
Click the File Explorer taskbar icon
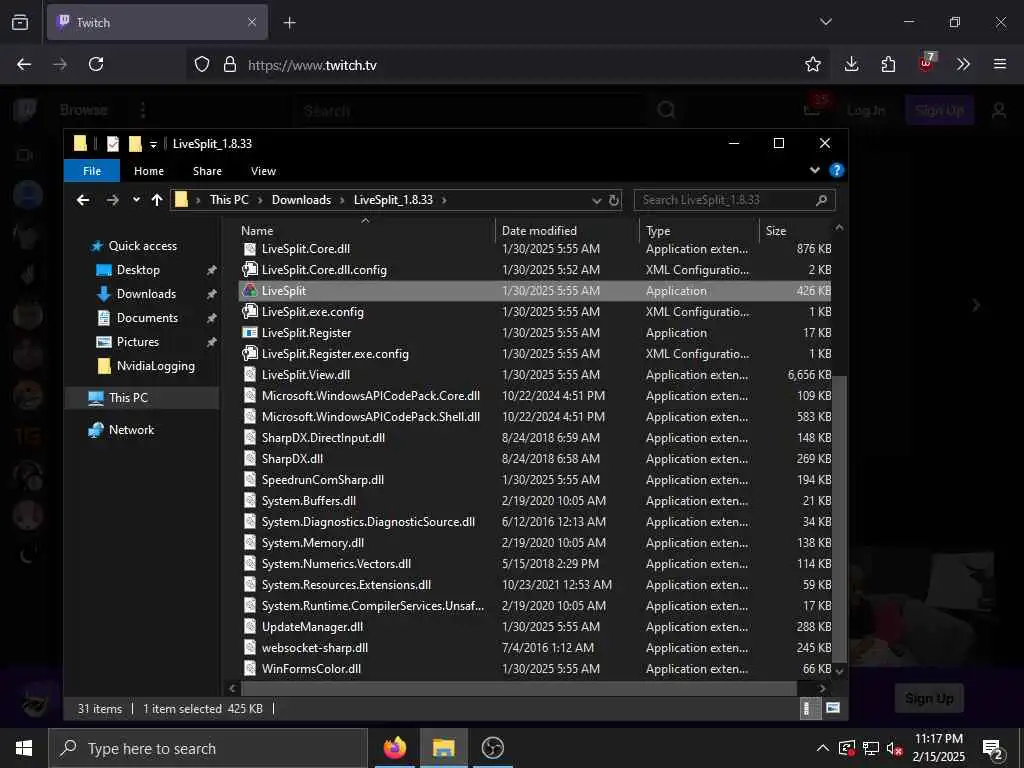click(443, 748)
